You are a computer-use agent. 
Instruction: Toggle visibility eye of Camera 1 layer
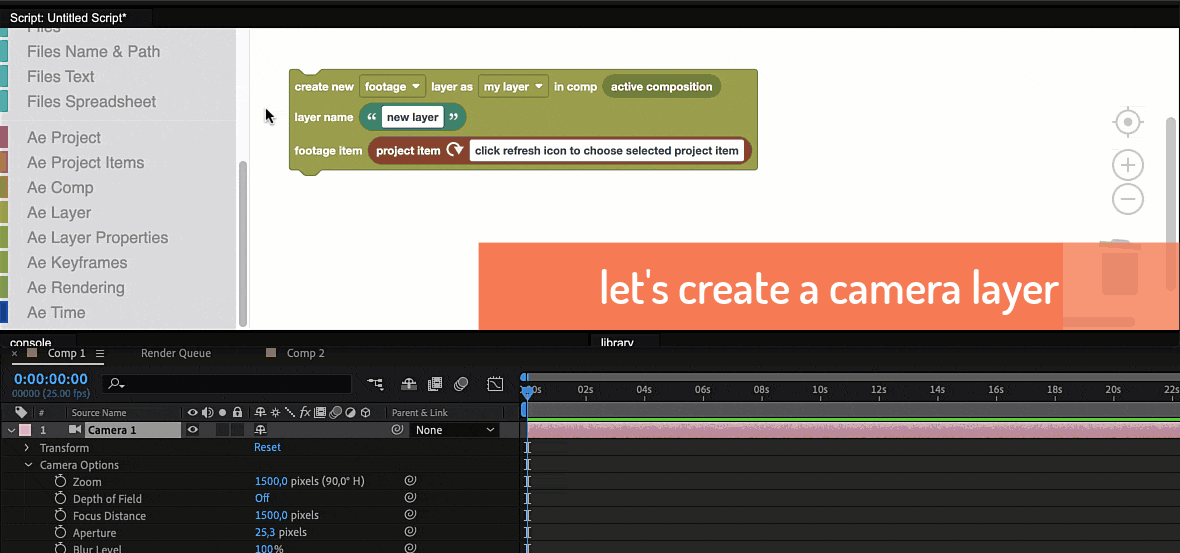click(193, 430)
